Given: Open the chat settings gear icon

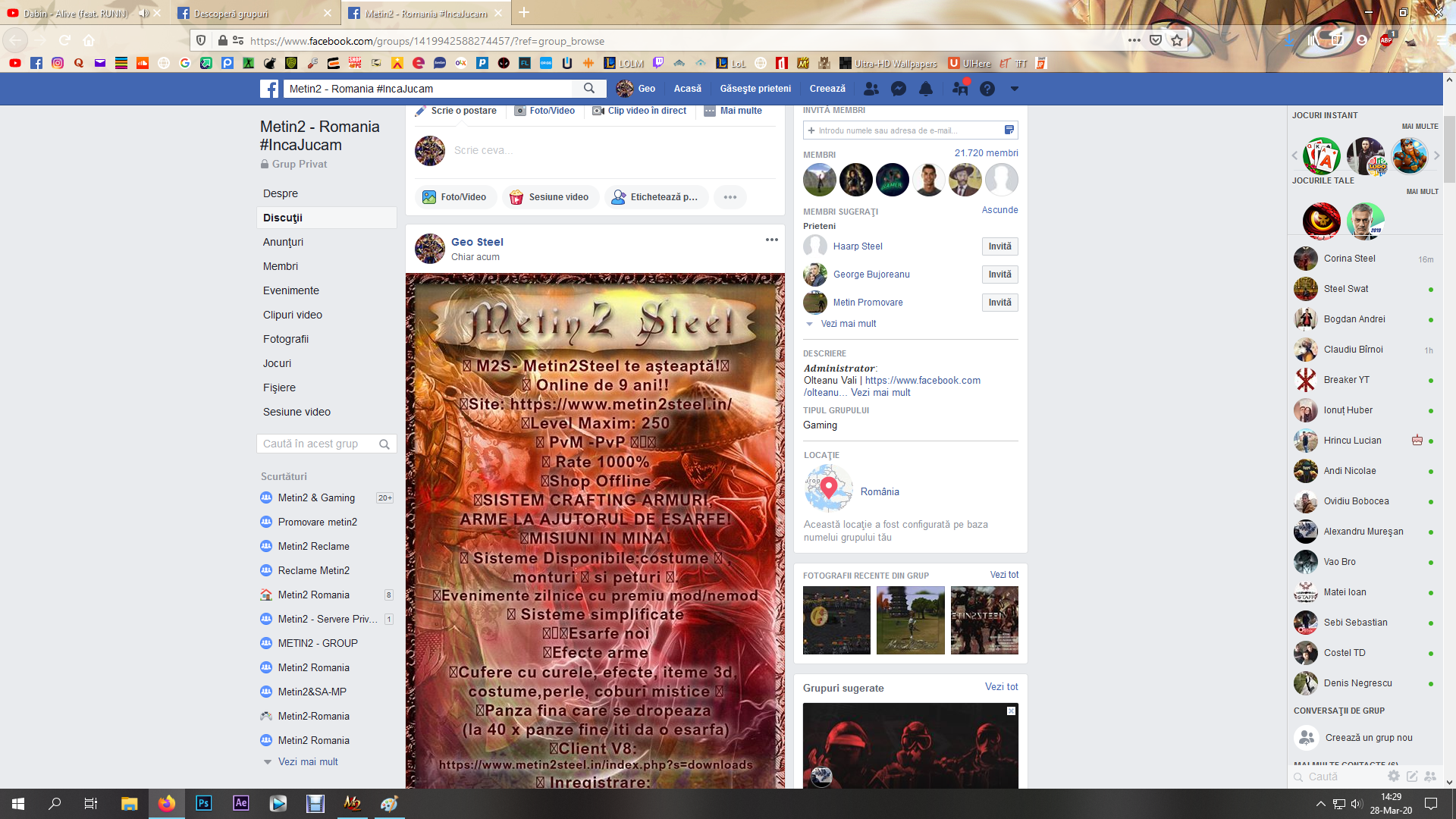Looking at the screenshot, I should 1393,776.
